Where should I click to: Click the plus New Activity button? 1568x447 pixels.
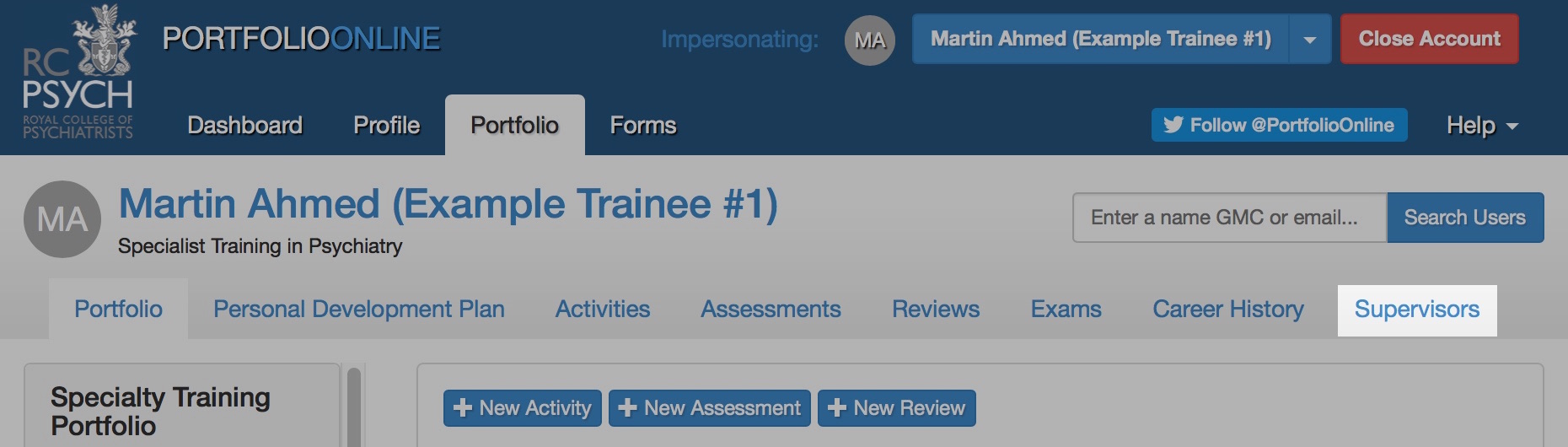pos(522,408)
